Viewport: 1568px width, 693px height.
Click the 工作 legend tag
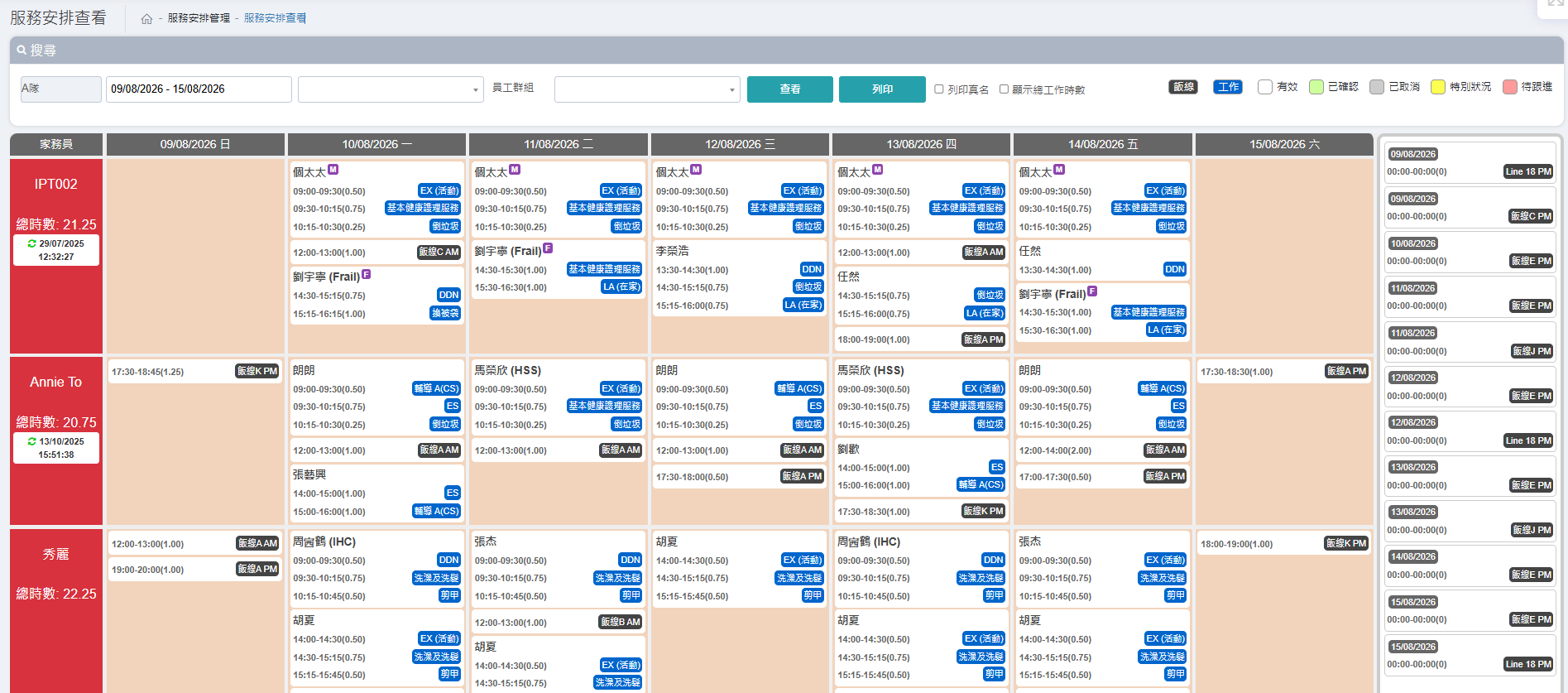(1228, 87)
